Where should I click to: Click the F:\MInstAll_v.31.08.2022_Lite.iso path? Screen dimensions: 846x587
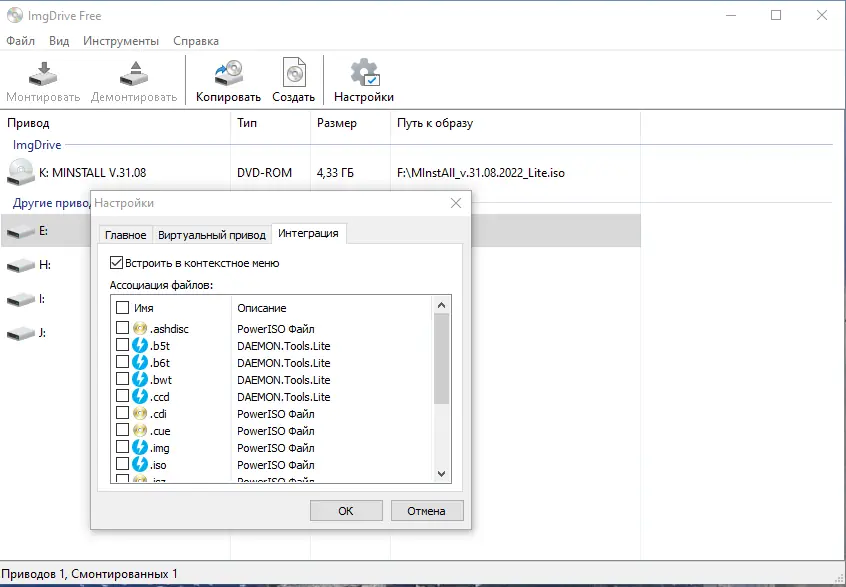pyautogui.click(x=481, y=173)
